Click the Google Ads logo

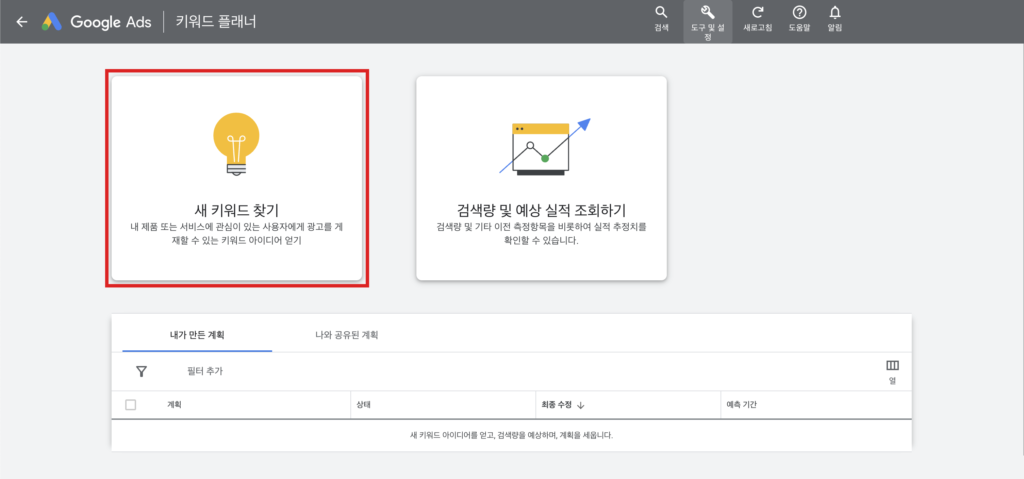coord(52,21)
